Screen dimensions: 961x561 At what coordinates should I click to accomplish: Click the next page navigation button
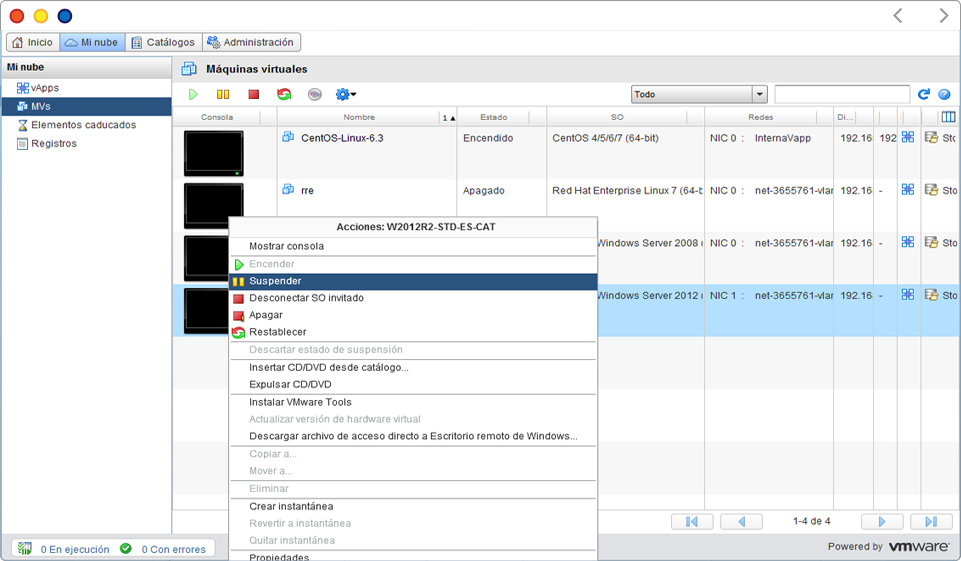(881, 522)
